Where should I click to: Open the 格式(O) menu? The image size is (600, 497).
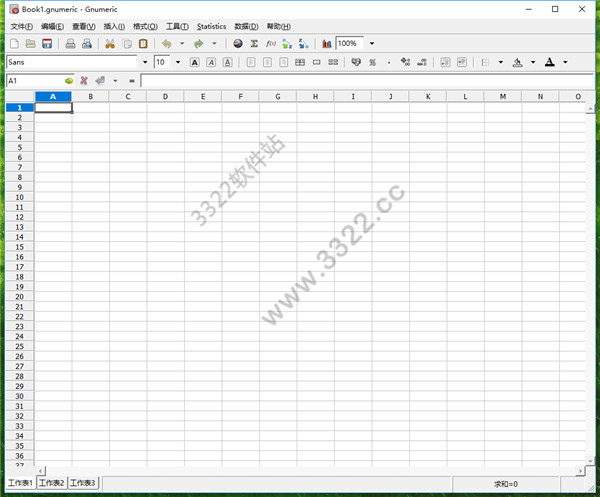(x=145, y=26)
